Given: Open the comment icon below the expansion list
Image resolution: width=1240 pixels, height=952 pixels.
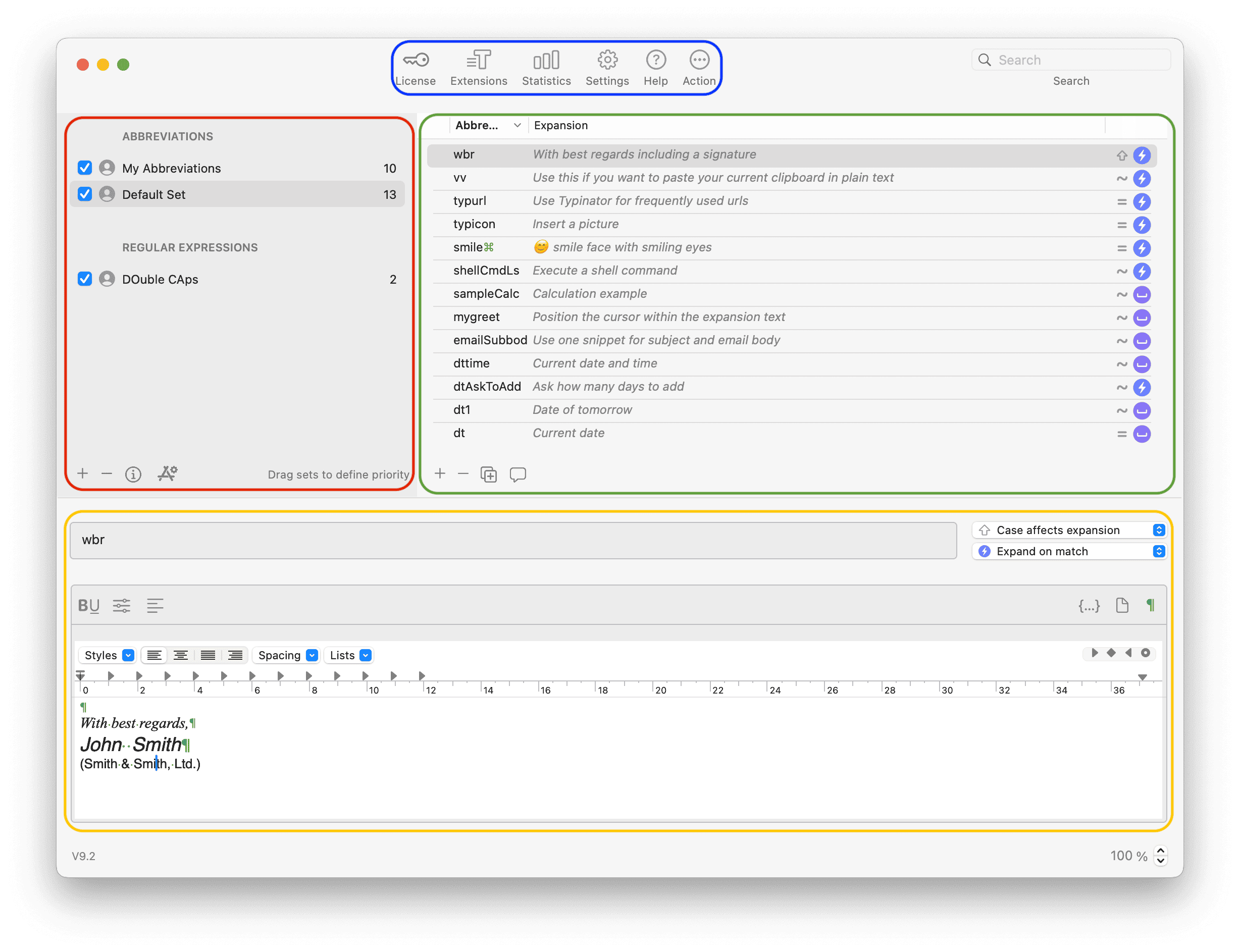Looking at the screenshot, I should pyautogui.click(x=518, y=474).
